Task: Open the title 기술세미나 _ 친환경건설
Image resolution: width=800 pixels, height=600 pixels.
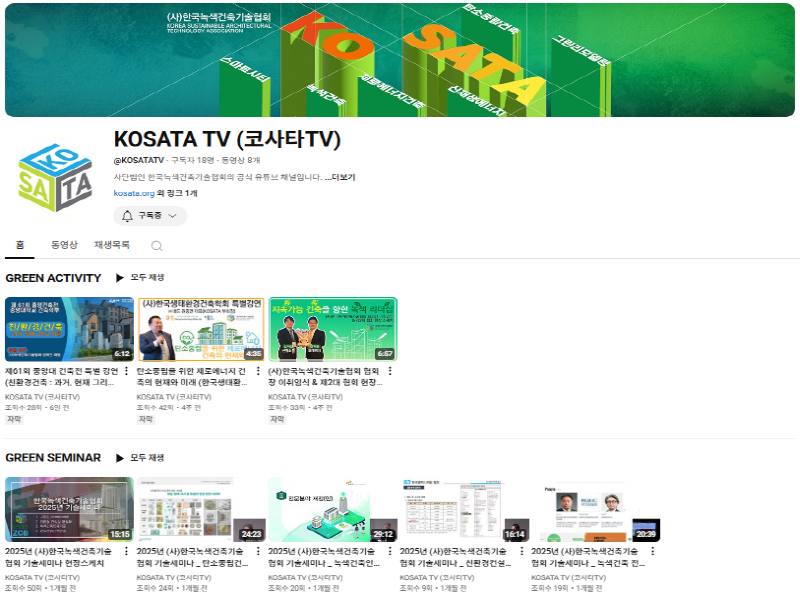Action: 456,557
